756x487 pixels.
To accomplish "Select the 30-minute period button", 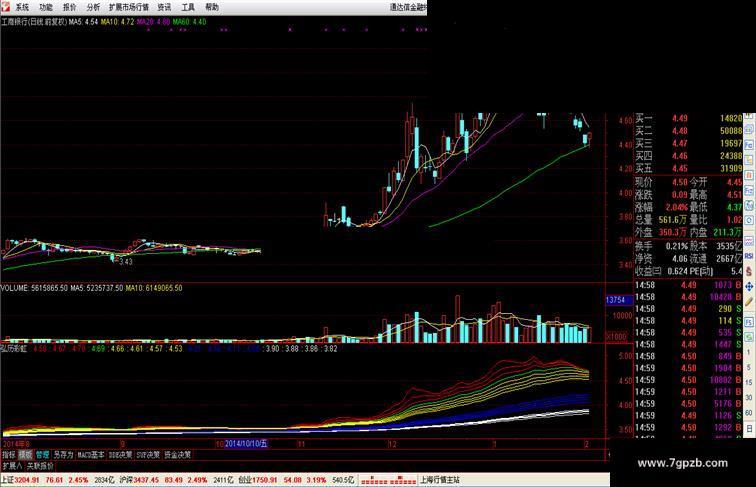I will coord(749,397).
